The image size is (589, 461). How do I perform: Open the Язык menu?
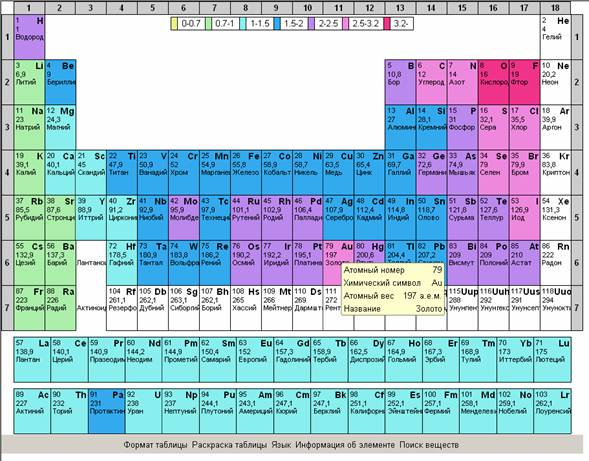click(281, 445)
